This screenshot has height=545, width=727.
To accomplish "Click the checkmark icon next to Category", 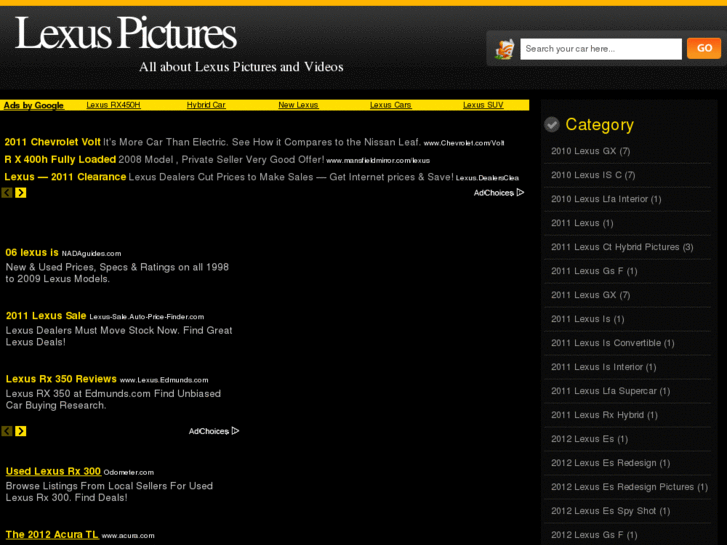I will [552, 124].
